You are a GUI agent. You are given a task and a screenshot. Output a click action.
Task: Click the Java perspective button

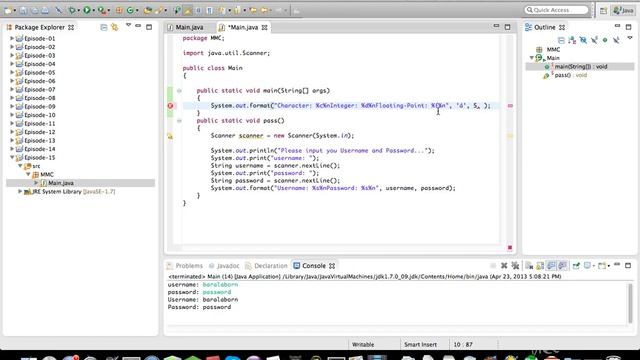623,10
